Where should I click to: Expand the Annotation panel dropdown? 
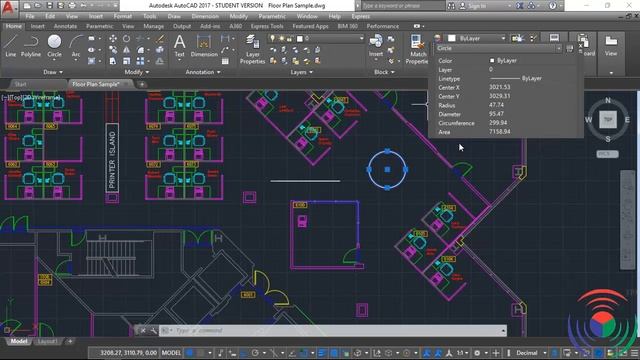click(203, 72)
